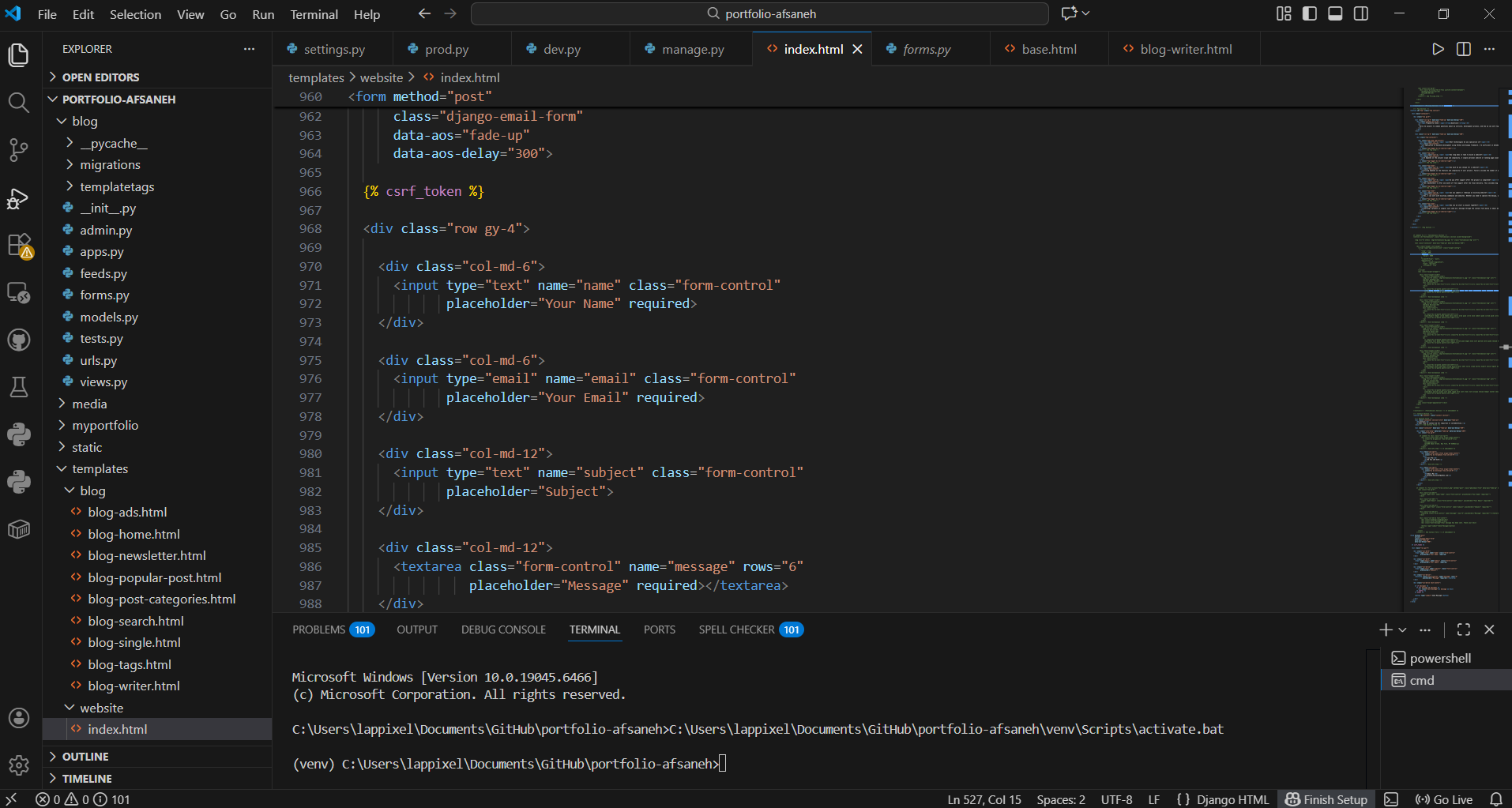Select the Run and Debug icon
1512x808 pixels.
pyautogui.click(x=19, y=198)
